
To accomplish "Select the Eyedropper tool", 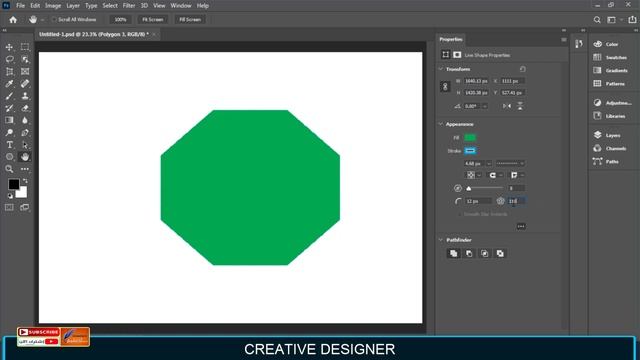I will tap(9, 84).
